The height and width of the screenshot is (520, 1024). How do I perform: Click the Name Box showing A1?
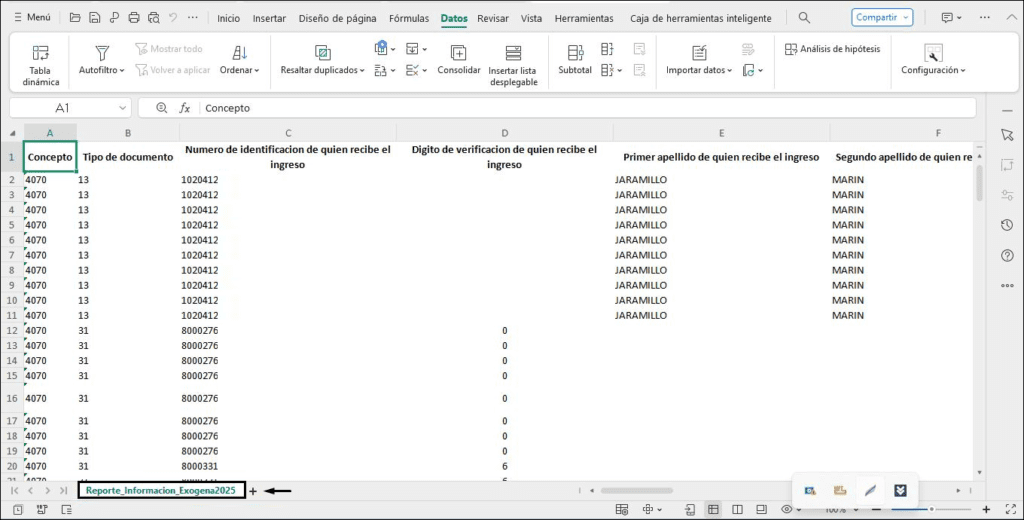pyautogui.click(x=70, y=108)
